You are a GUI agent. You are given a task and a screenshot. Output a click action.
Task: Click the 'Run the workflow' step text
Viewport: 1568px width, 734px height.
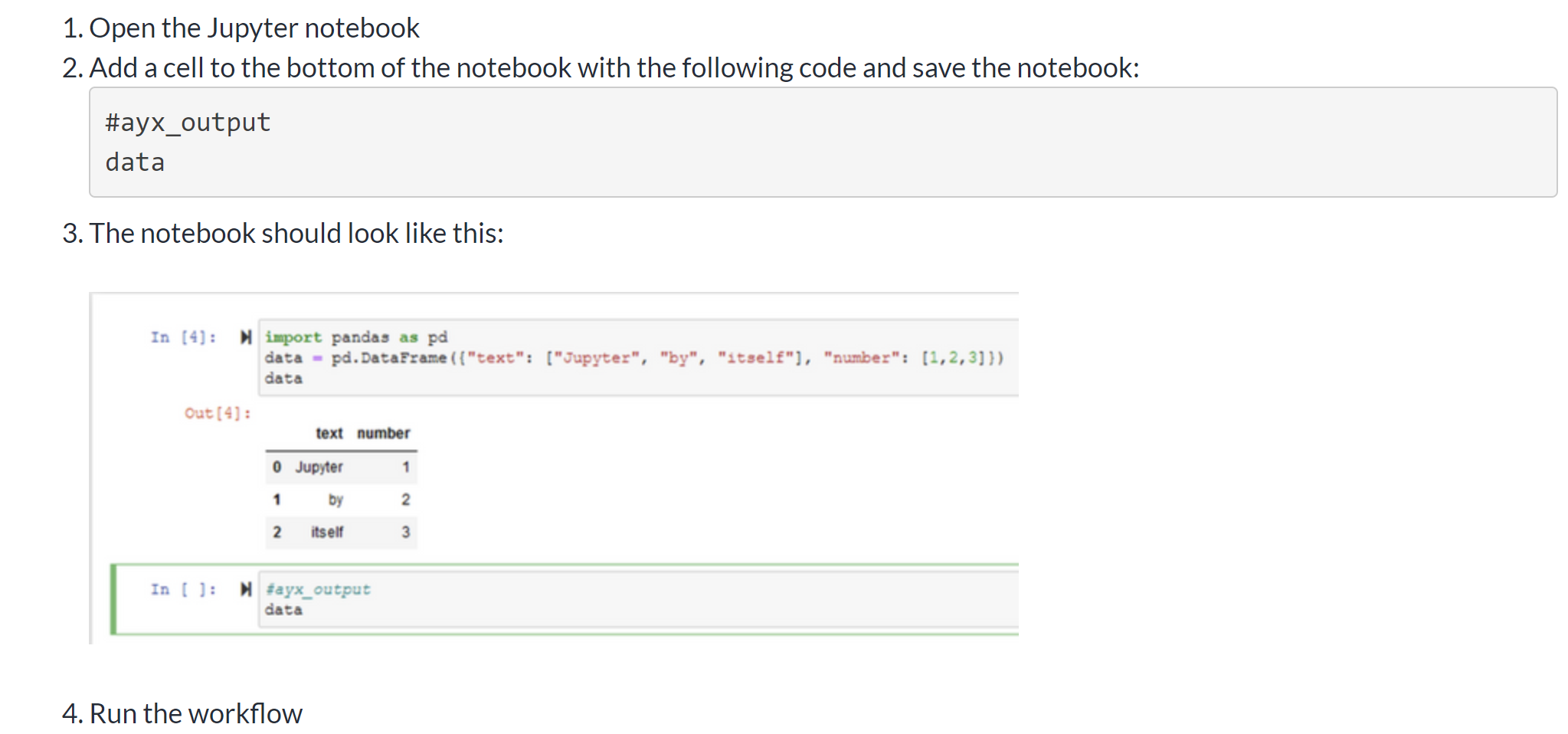tap(196, 713)
